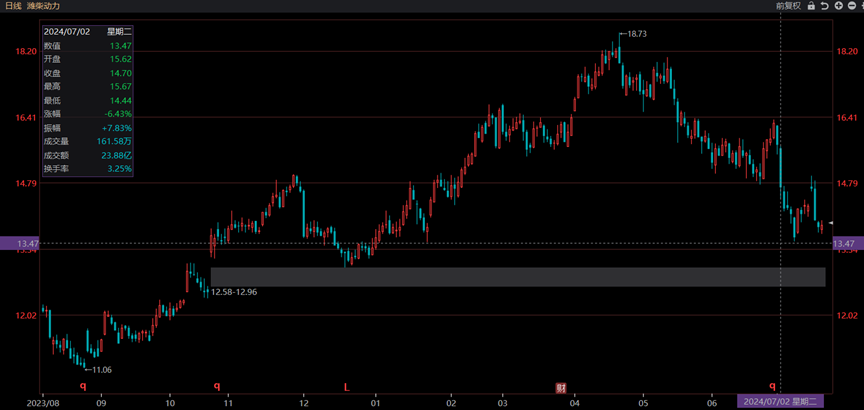
Task: Click the 数值 13.47 row
Action: coord(88,46)
